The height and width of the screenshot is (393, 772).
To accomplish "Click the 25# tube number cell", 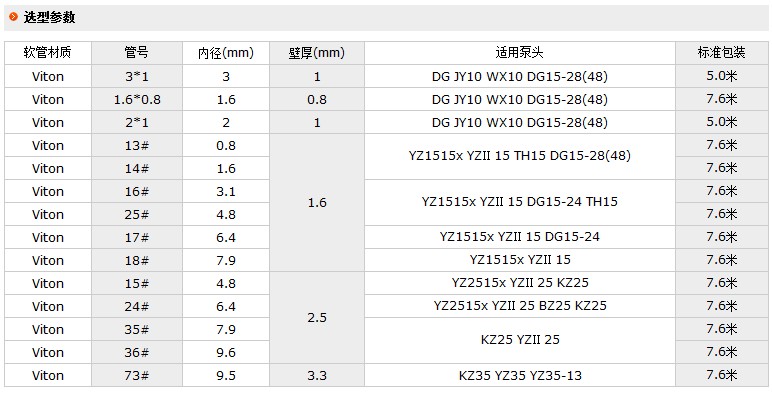I will pyautogui.click(x=137, y=214).
